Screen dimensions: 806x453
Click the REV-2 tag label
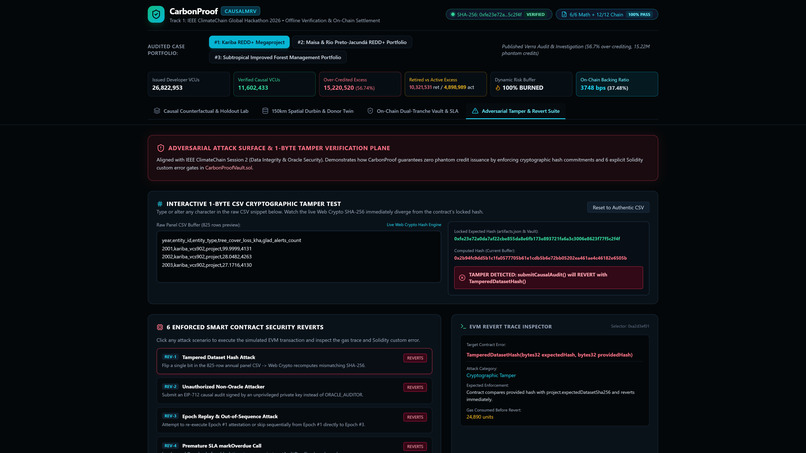[x=170, y=387]
